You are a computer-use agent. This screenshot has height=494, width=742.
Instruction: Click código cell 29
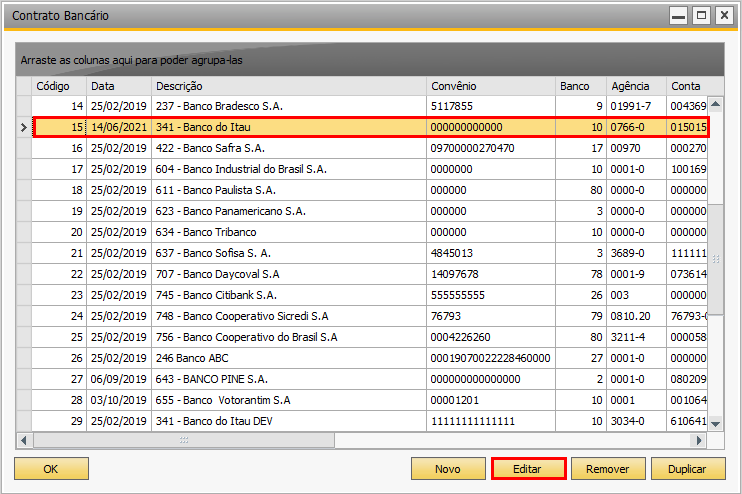click(x=59, y=421)
